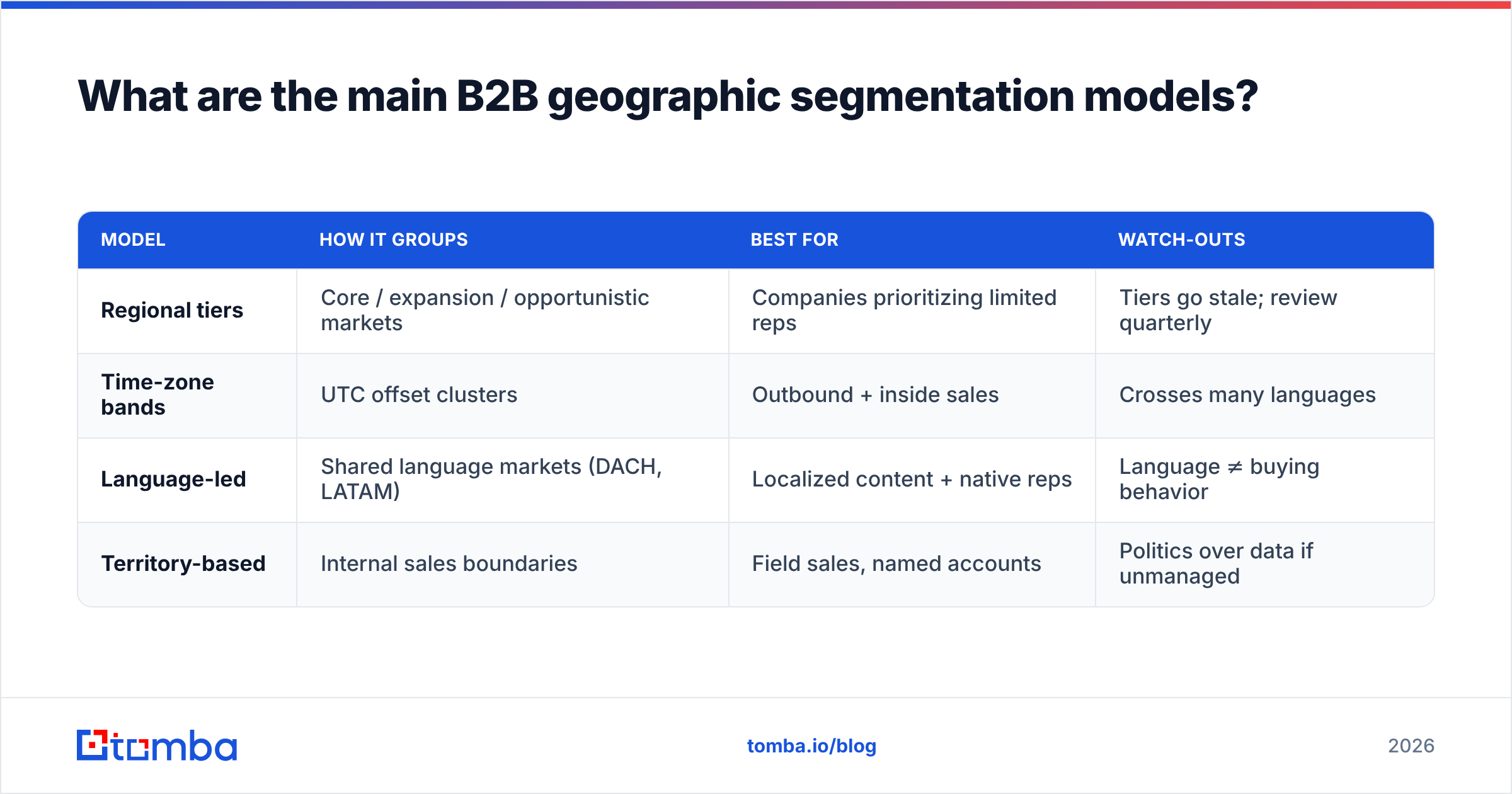The height and width of the screenshot is (794, 1512).
Task: Click the tomba logo
Action: [157, 745]
